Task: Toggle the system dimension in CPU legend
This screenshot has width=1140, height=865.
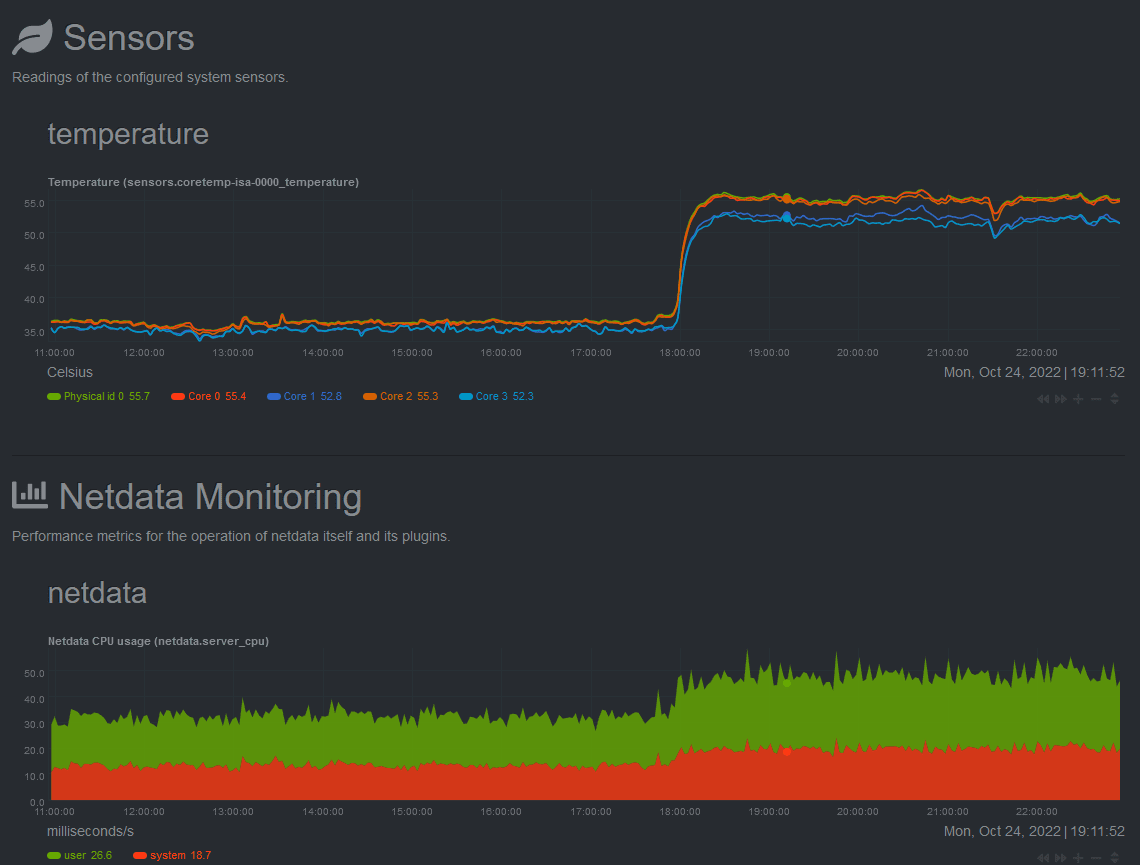Action: tap(172, 856)
